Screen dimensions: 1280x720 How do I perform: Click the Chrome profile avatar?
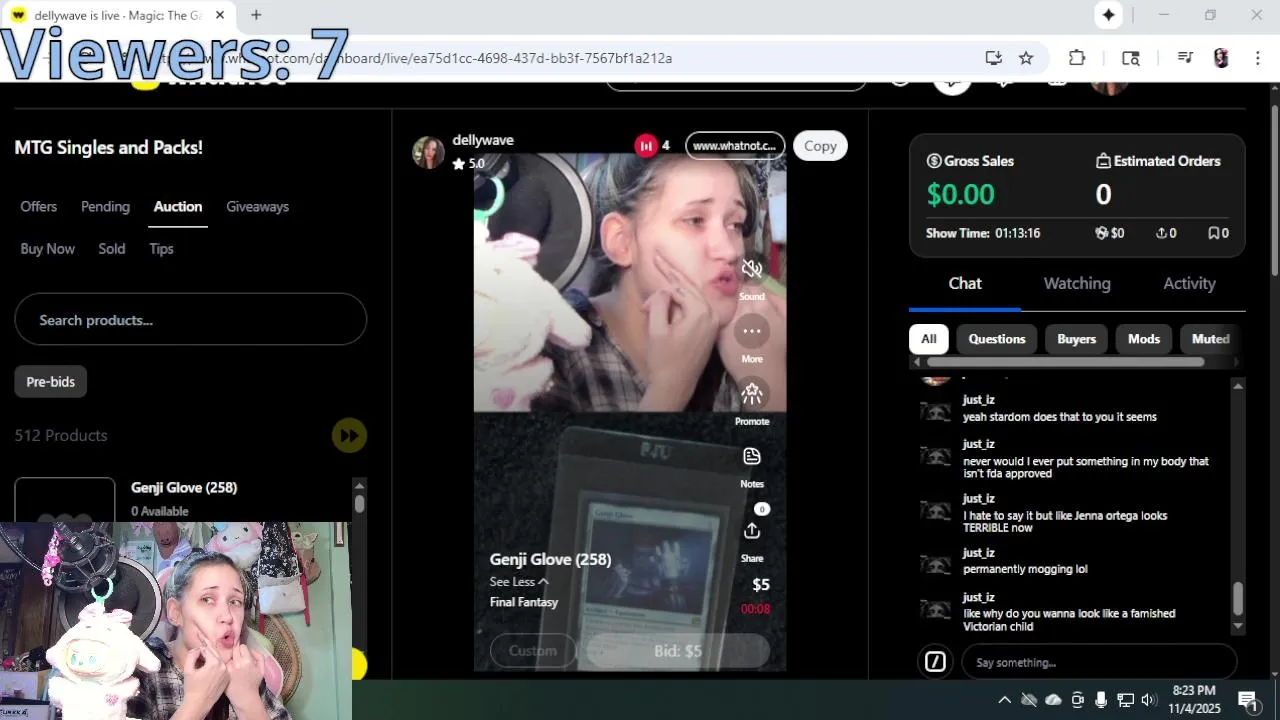point(1221,58)
